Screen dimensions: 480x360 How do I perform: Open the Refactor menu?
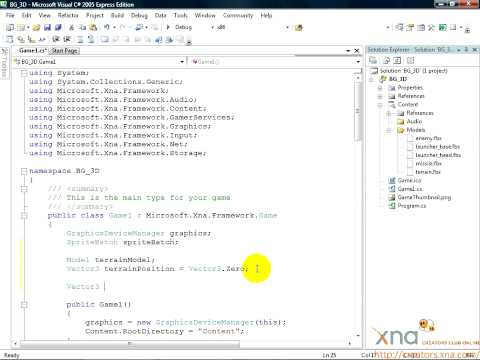68,15
